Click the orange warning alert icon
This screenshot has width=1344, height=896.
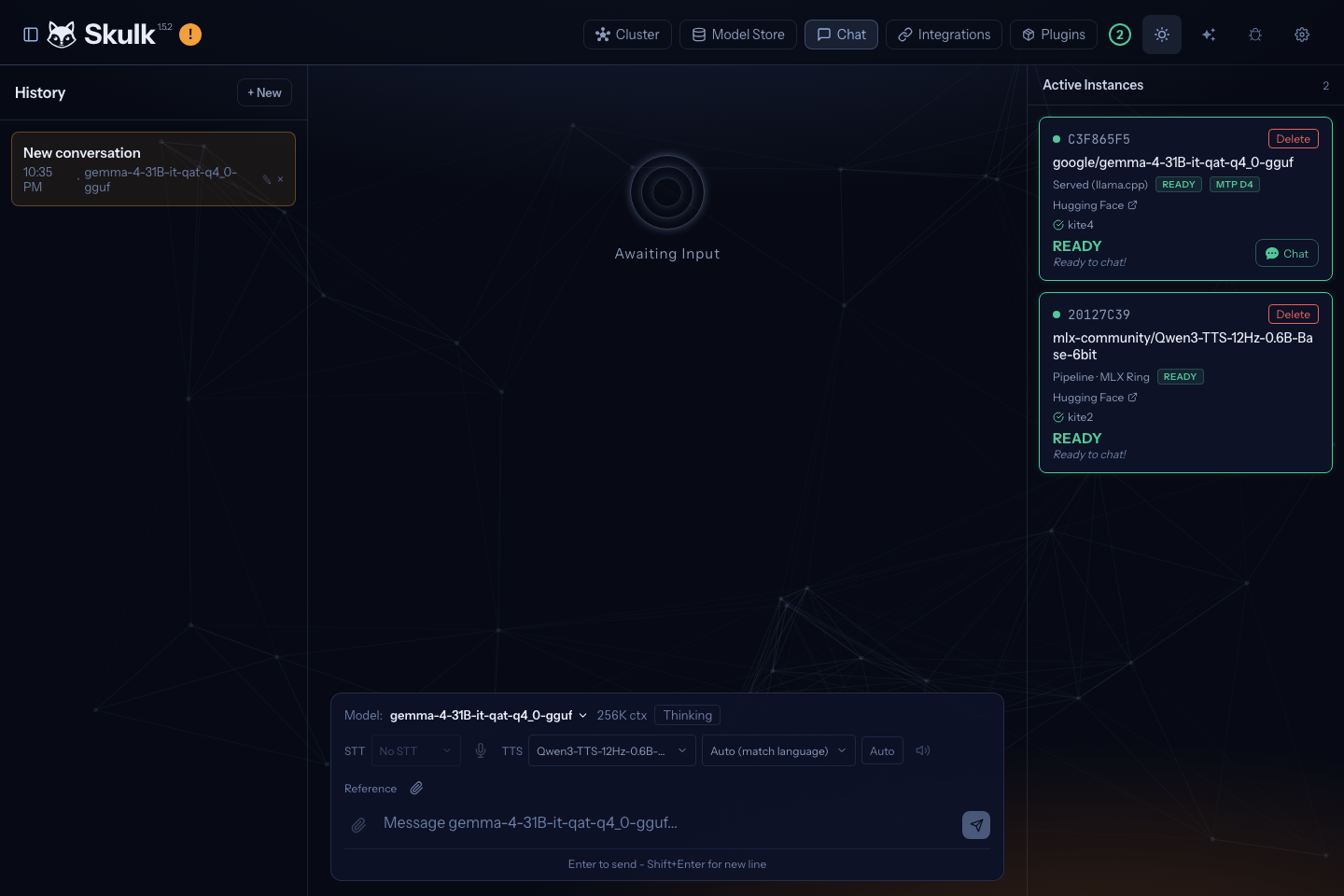click(x=190, y=35)
